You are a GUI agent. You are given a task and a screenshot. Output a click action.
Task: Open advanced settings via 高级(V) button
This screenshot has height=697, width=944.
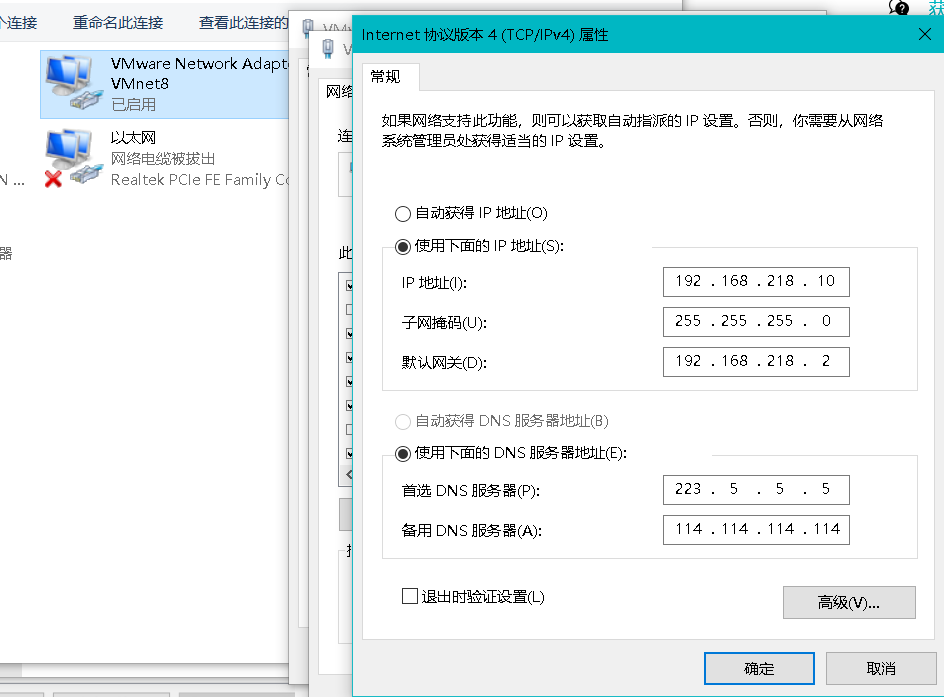848,602
